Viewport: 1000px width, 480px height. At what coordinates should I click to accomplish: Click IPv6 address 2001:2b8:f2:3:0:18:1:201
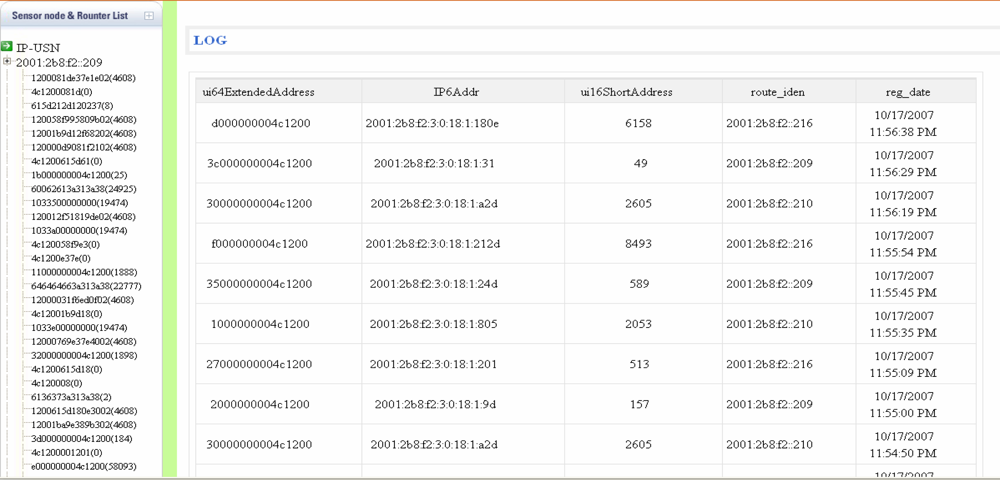pyautogui.click(x=432, y=364)
